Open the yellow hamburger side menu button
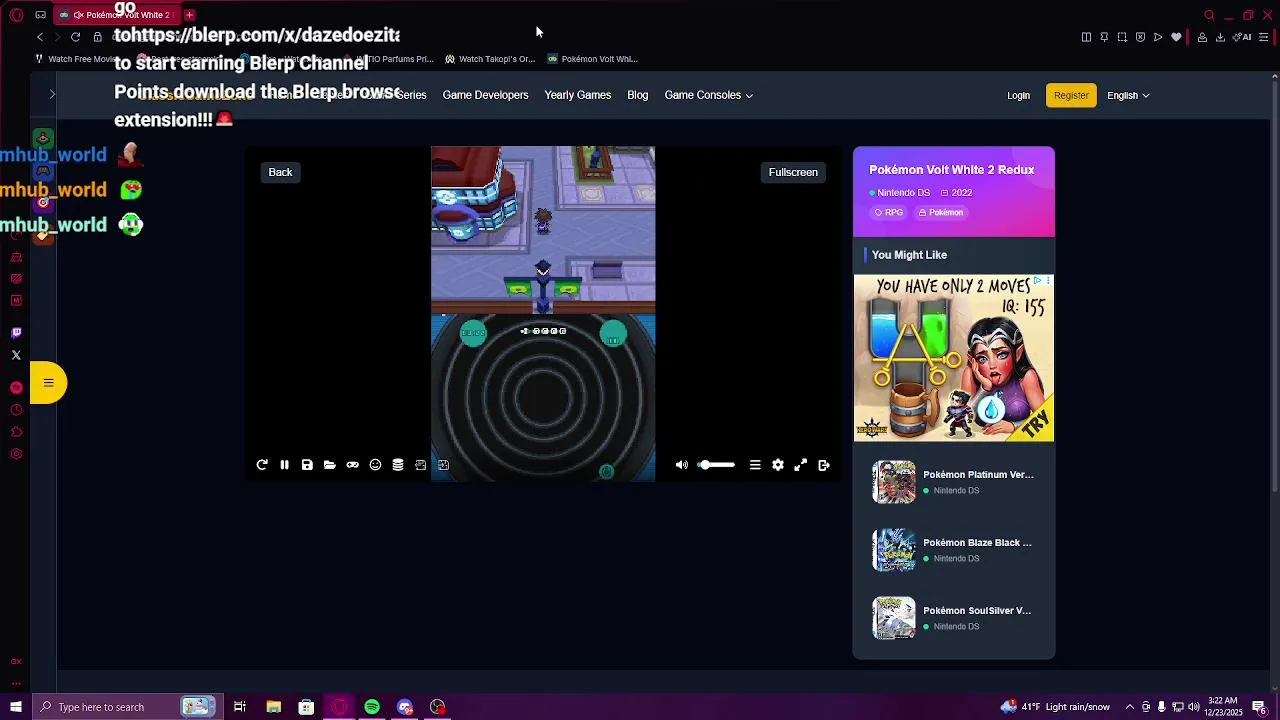 48,383
